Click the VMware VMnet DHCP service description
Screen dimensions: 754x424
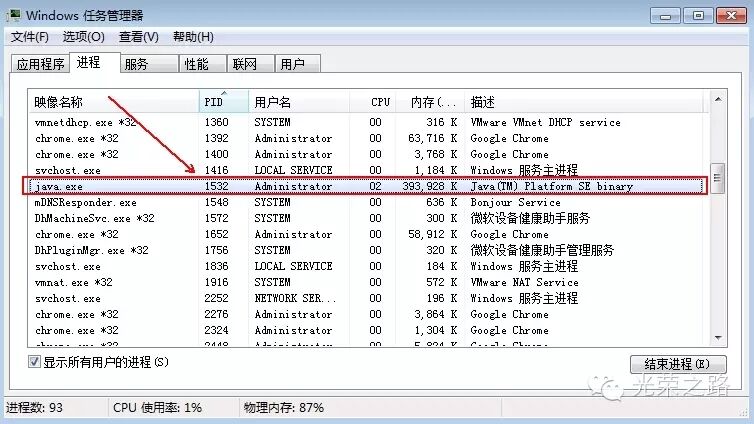[545, 123]
